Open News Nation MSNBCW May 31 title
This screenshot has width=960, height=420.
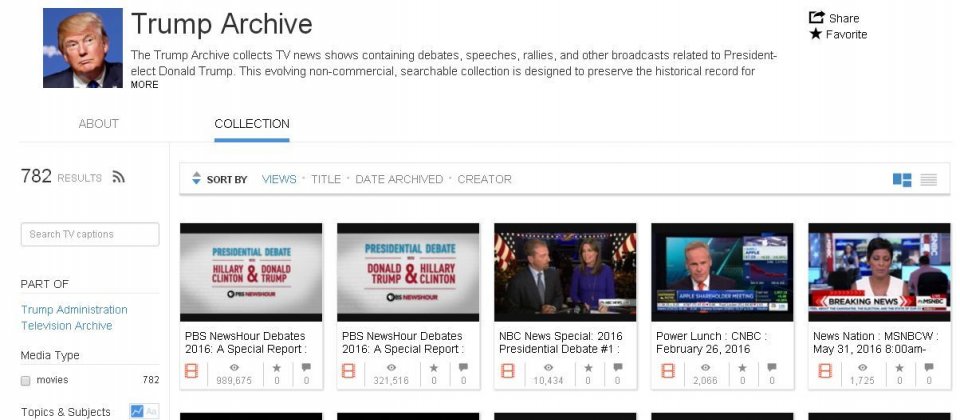click(x=874, y=342)
